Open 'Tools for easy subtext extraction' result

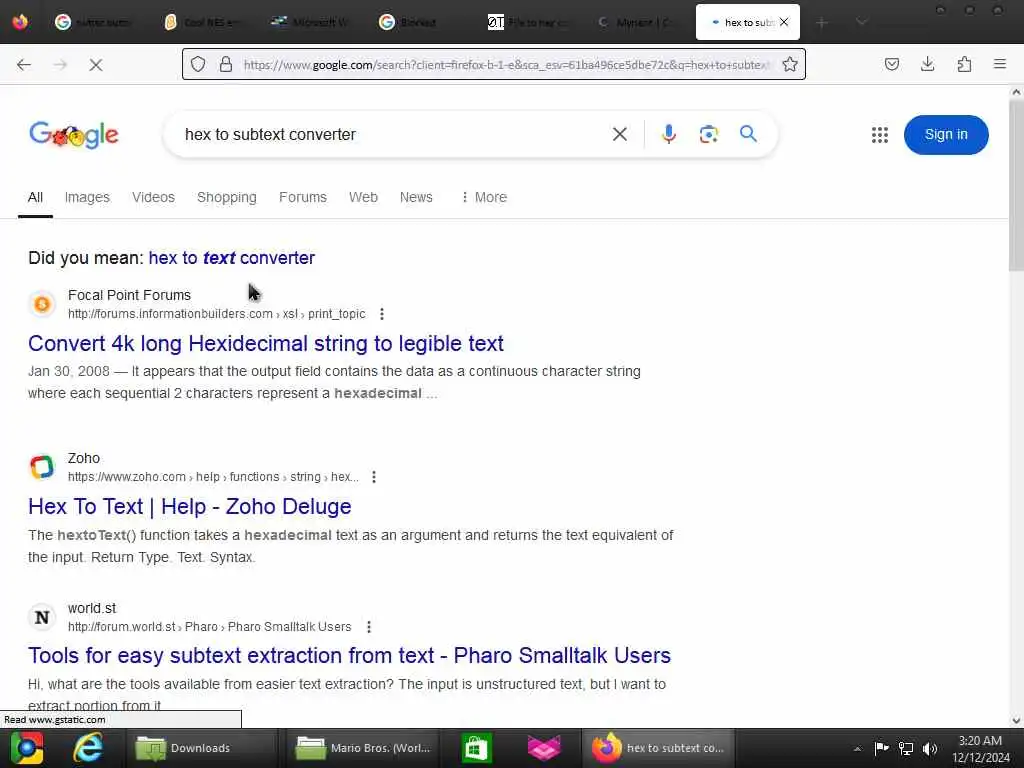point(349,656)
